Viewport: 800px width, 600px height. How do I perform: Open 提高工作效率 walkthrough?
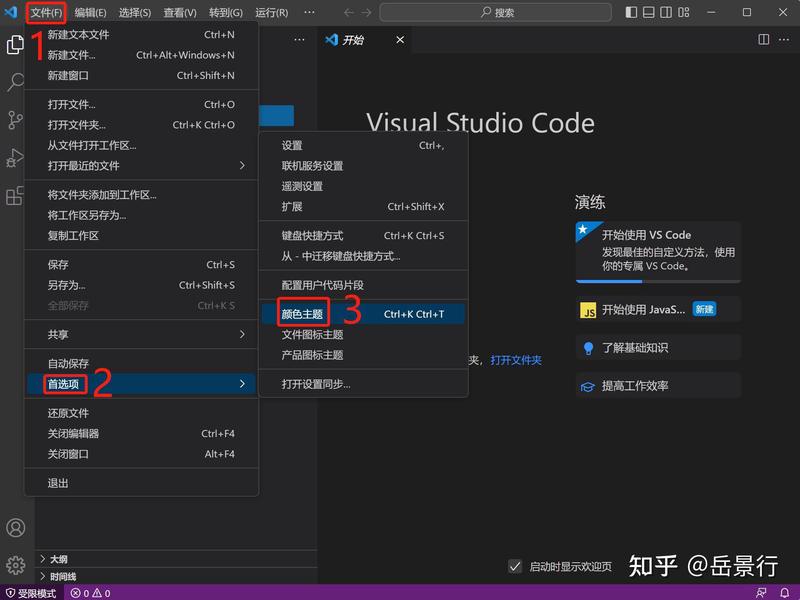point(658,386)
